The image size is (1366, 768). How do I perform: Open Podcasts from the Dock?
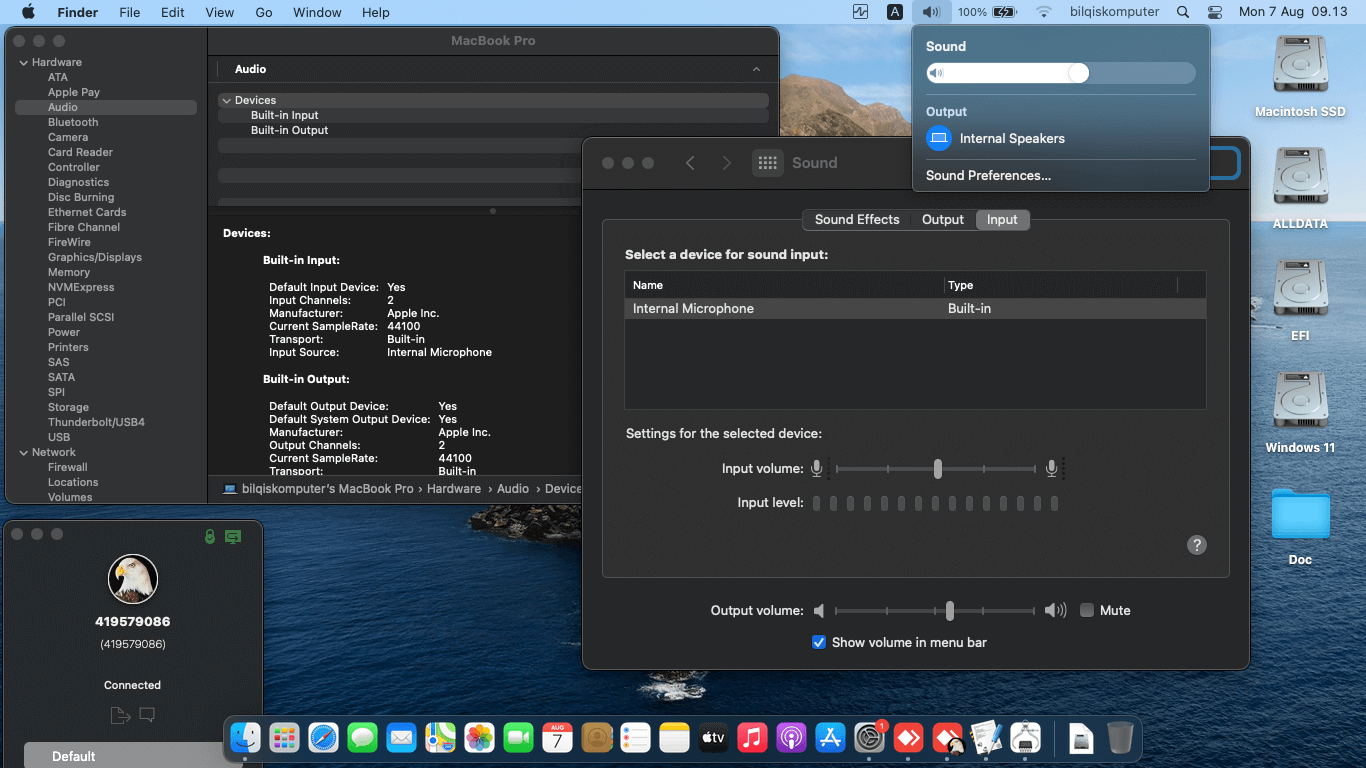792,738
